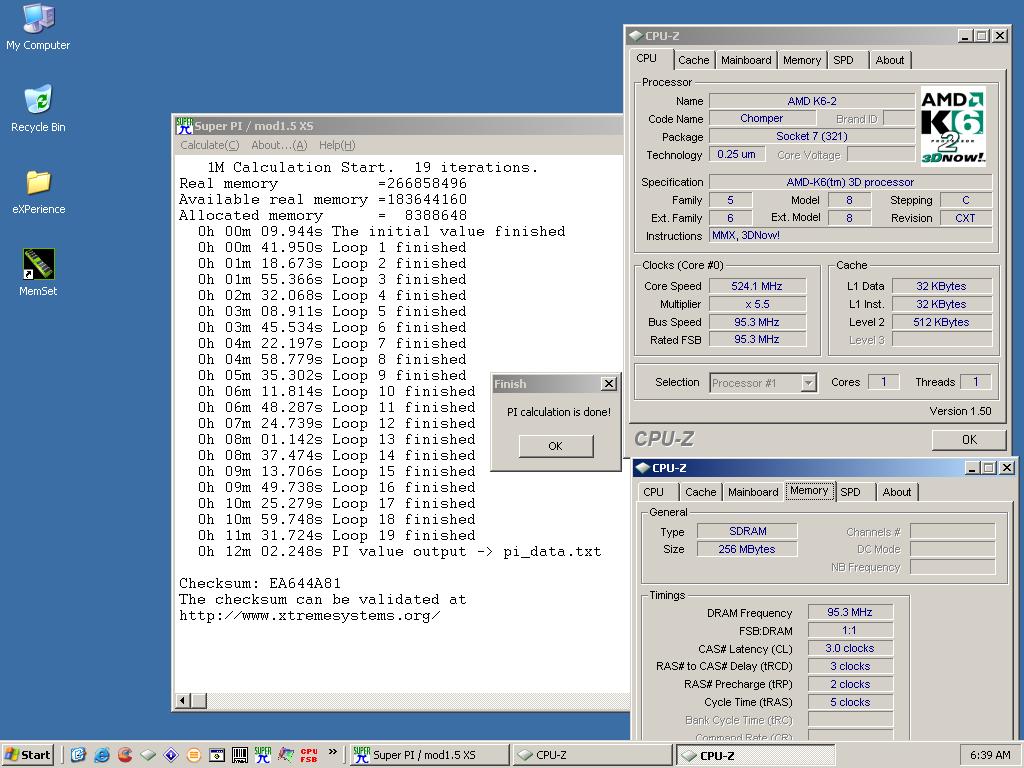This screenshot has width=1024, height=768.
Task: Launch MemSet desktop shortcut
Action: click(38, 273)
